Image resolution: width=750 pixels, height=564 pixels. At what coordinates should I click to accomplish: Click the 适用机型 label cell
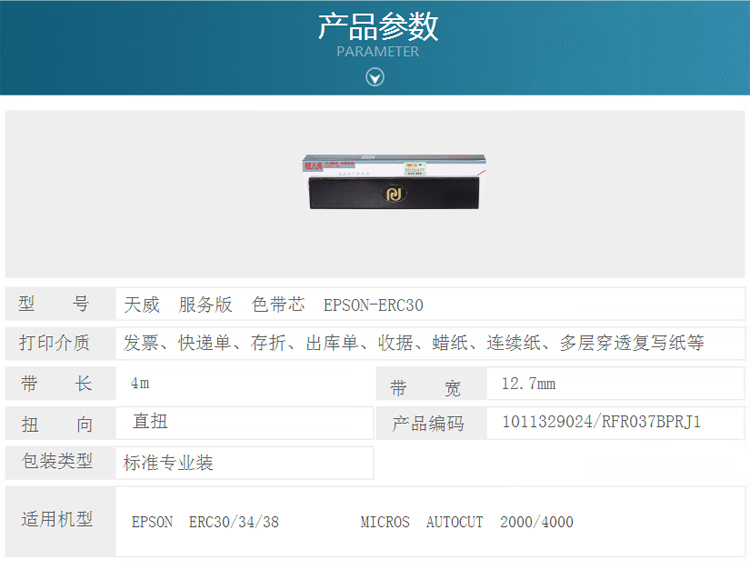[x=60, y=521]
